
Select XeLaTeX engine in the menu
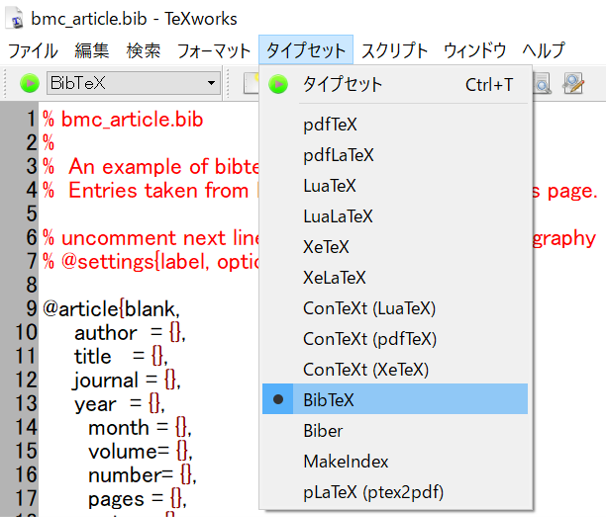(x=395, y=277)
